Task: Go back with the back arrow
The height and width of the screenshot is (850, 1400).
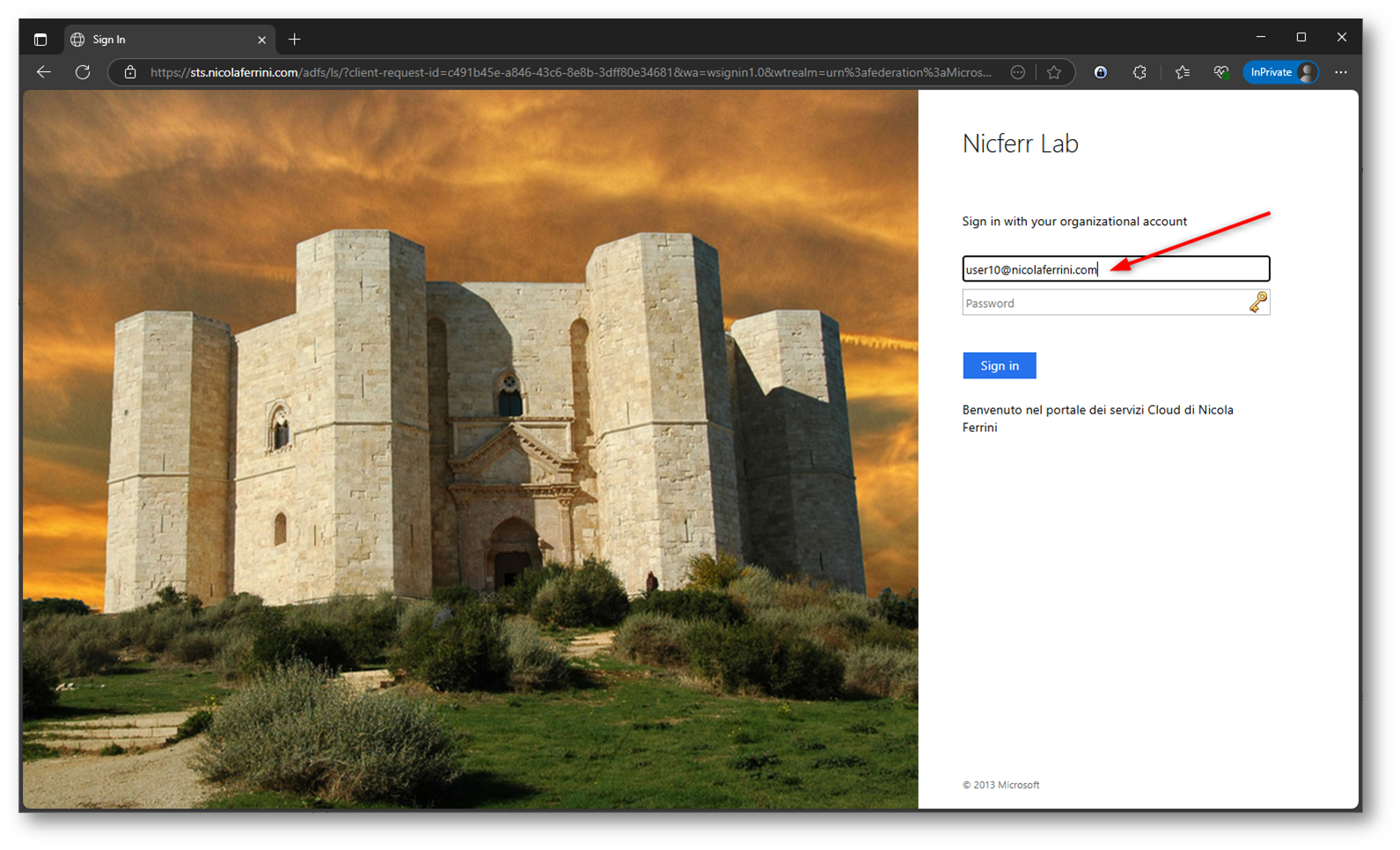Action: [44, 72]
